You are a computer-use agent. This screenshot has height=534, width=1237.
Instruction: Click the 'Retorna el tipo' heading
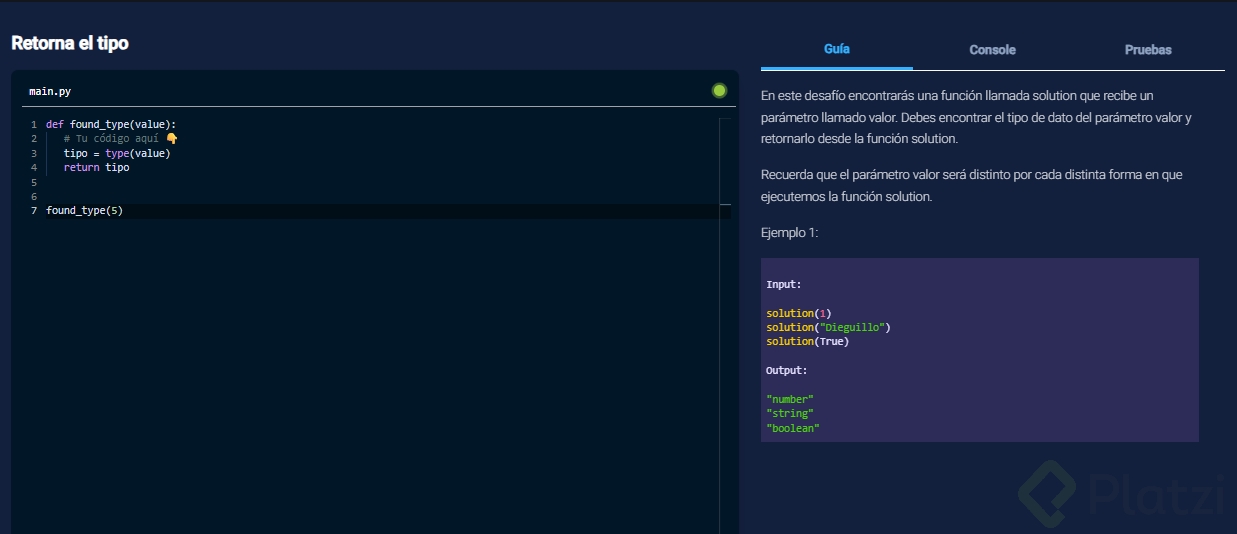[70, 43]
